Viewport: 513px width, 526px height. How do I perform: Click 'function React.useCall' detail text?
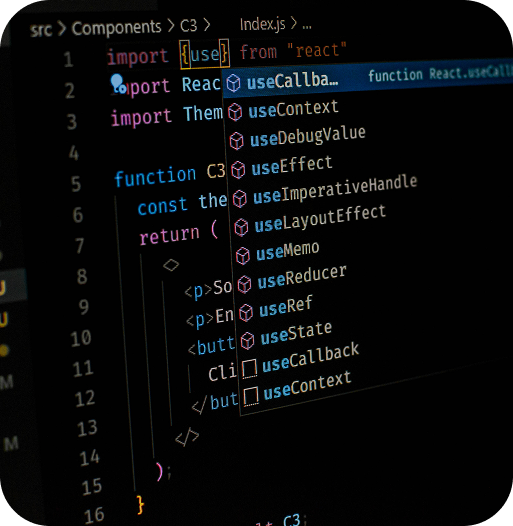441,73
